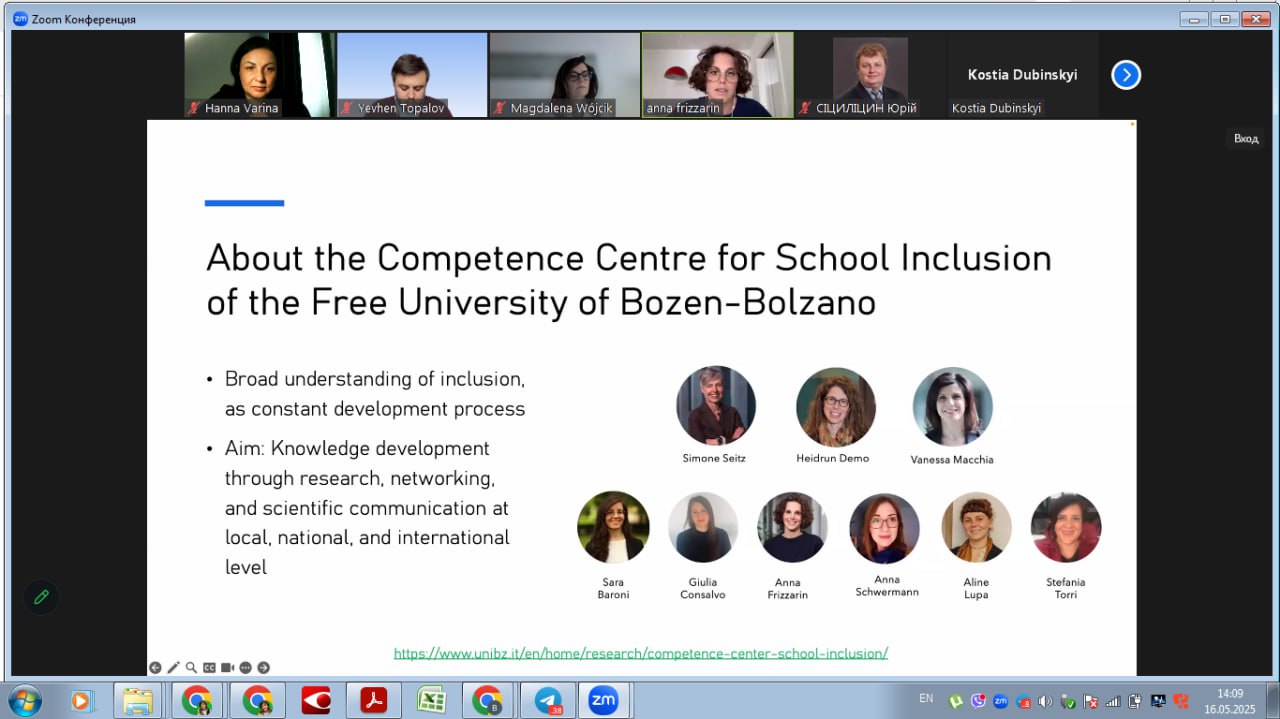This screenshot has height=719, width=1280.
Task: Click the Zoom taskbar button
Action: (603, 701)
